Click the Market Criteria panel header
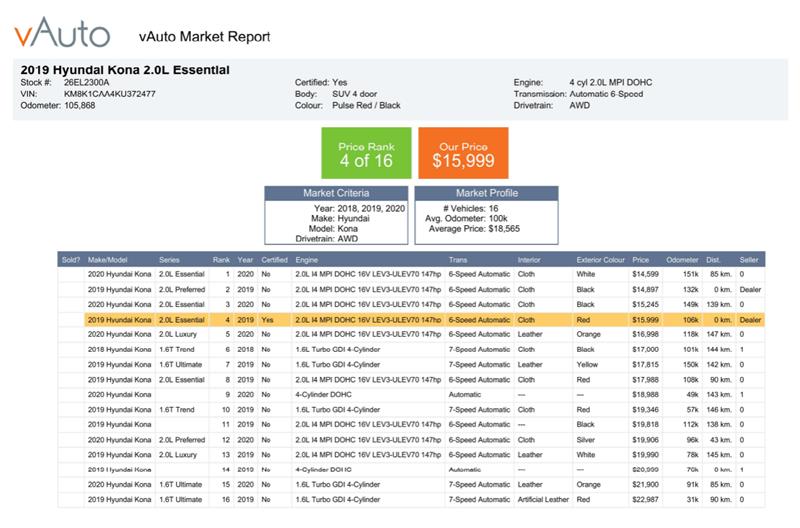Image resolution: width=800 pixels, height=528 pixels. tap(336, 193)
